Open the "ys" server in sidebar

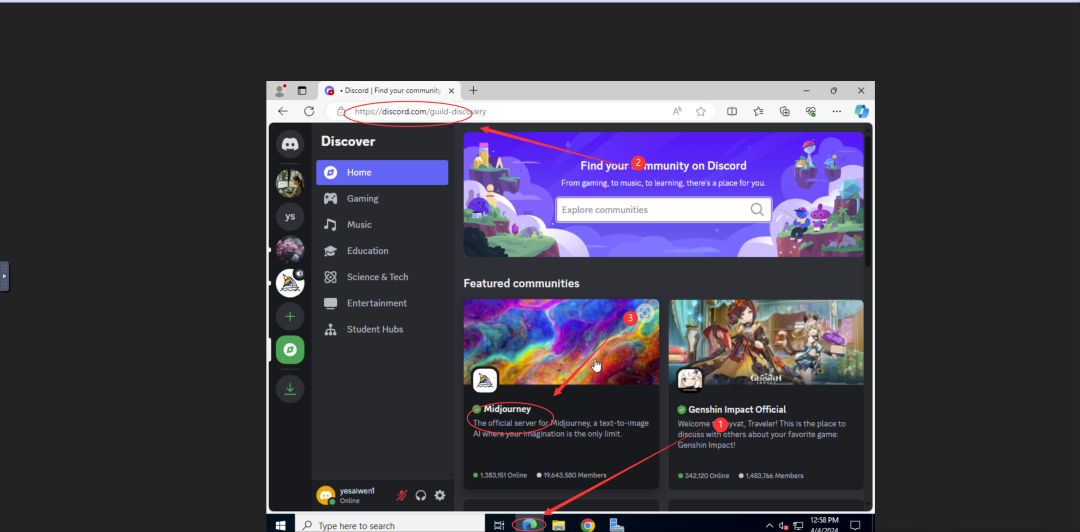(x=290, y=216)
